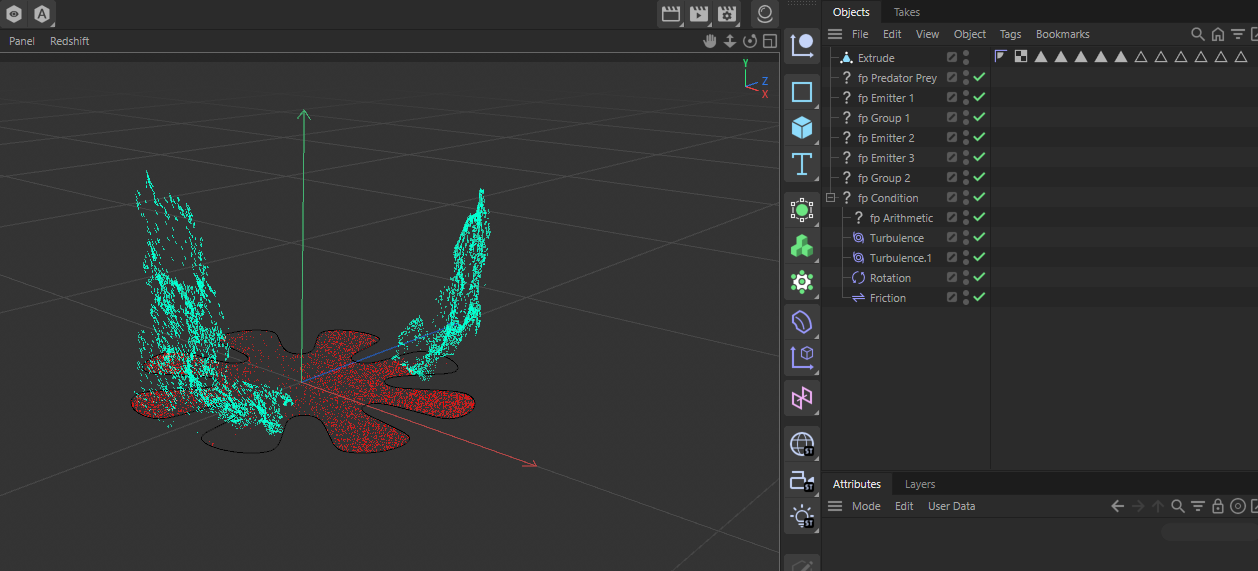Toggle Extrude visibility dots

(x=966, y=58)
